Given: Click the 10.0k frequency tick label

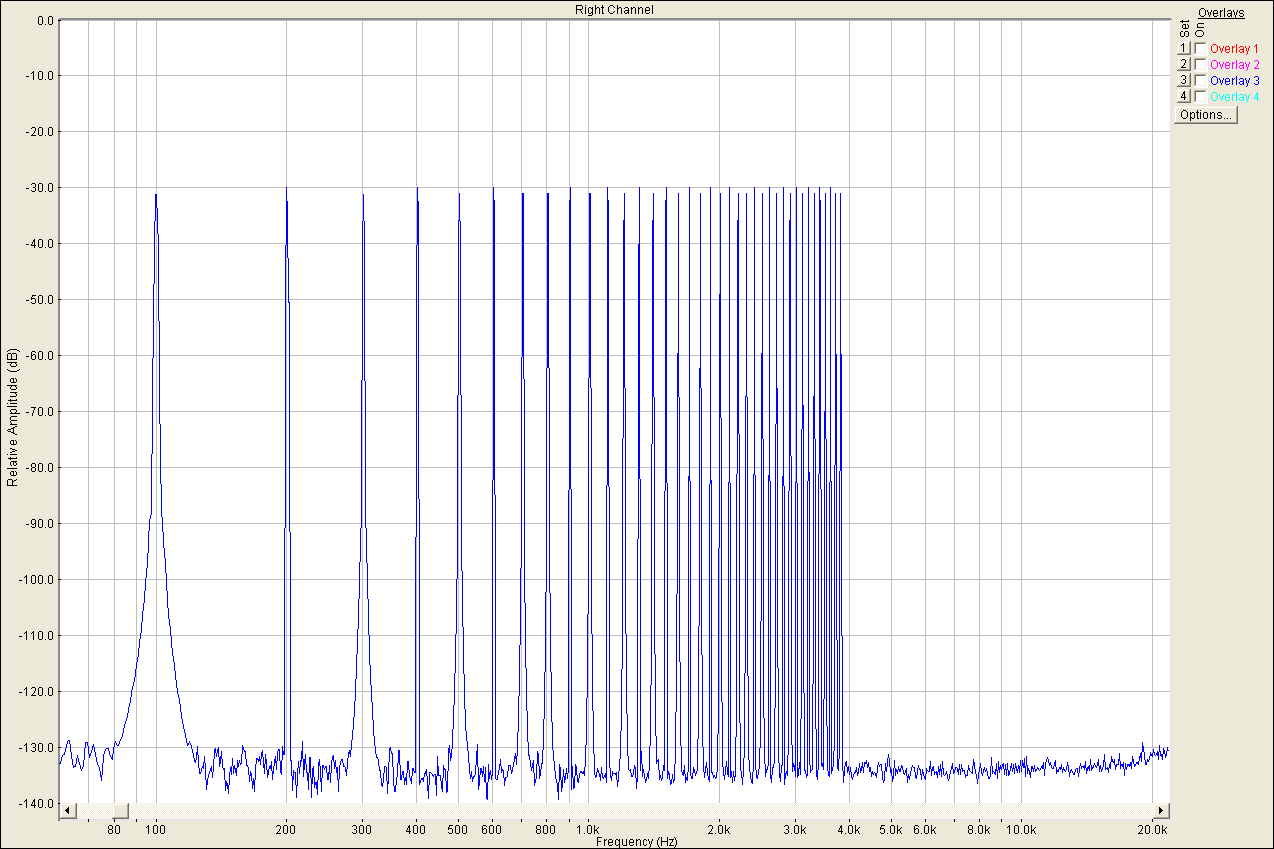Looking at the screenshot, I should 1021,829.
